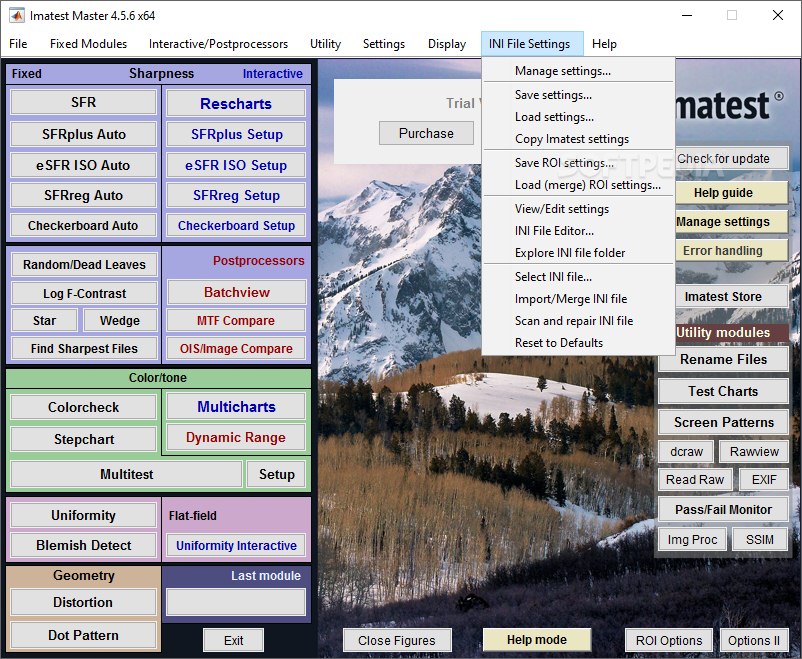Click the Exit button
802x659 pixels.
[233, 641]
